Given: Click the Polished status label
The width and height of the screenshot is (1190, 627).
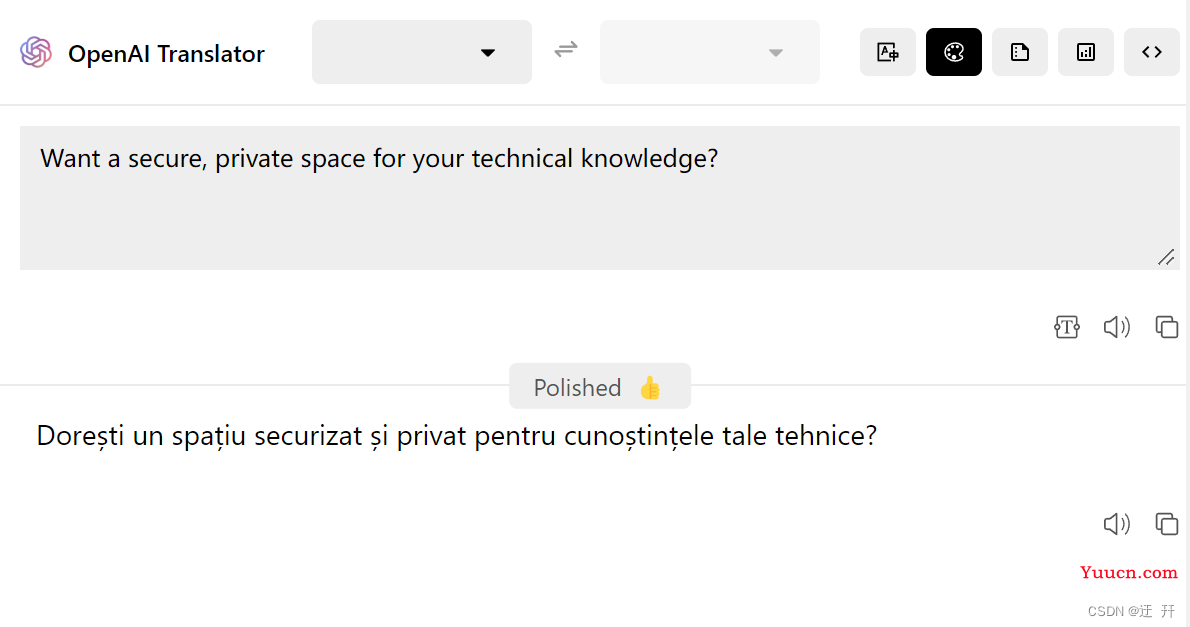Looking at the screenshot, I should 577,388.
